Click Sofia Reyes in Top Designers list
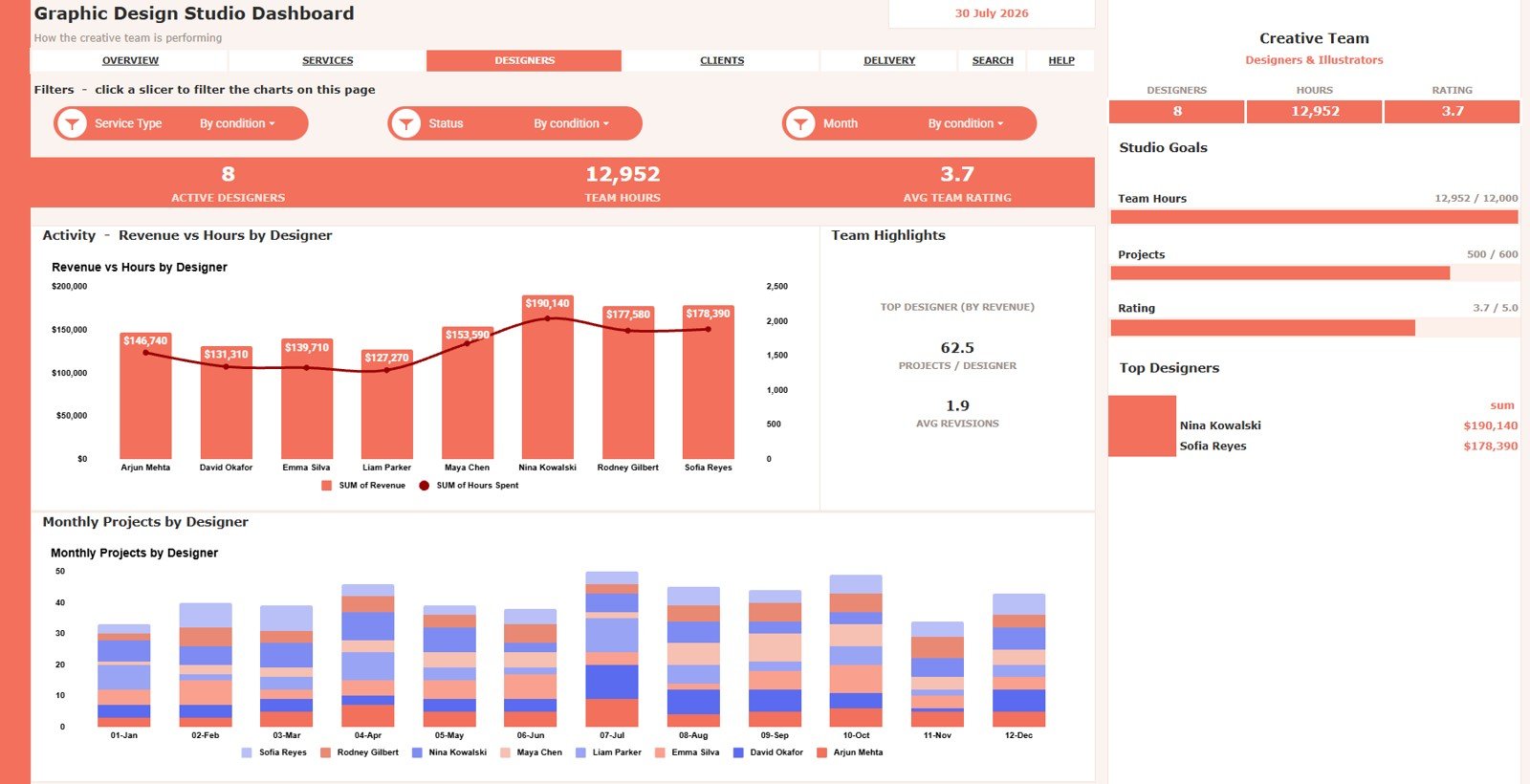Screen dimensions: 1530x784 pos(1213,446)
